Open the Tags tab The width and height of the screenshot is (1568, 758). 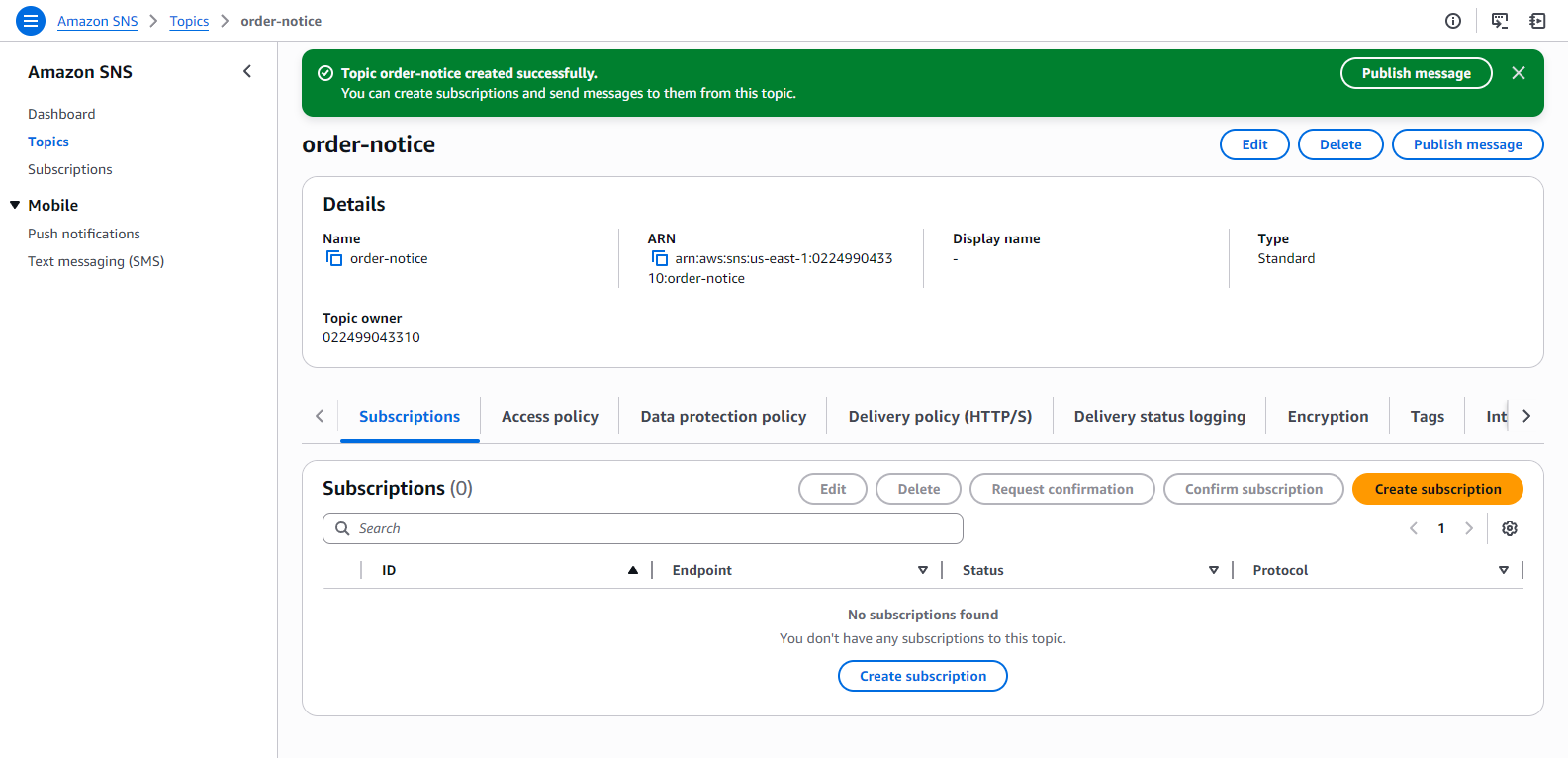tap(1428, 417)
